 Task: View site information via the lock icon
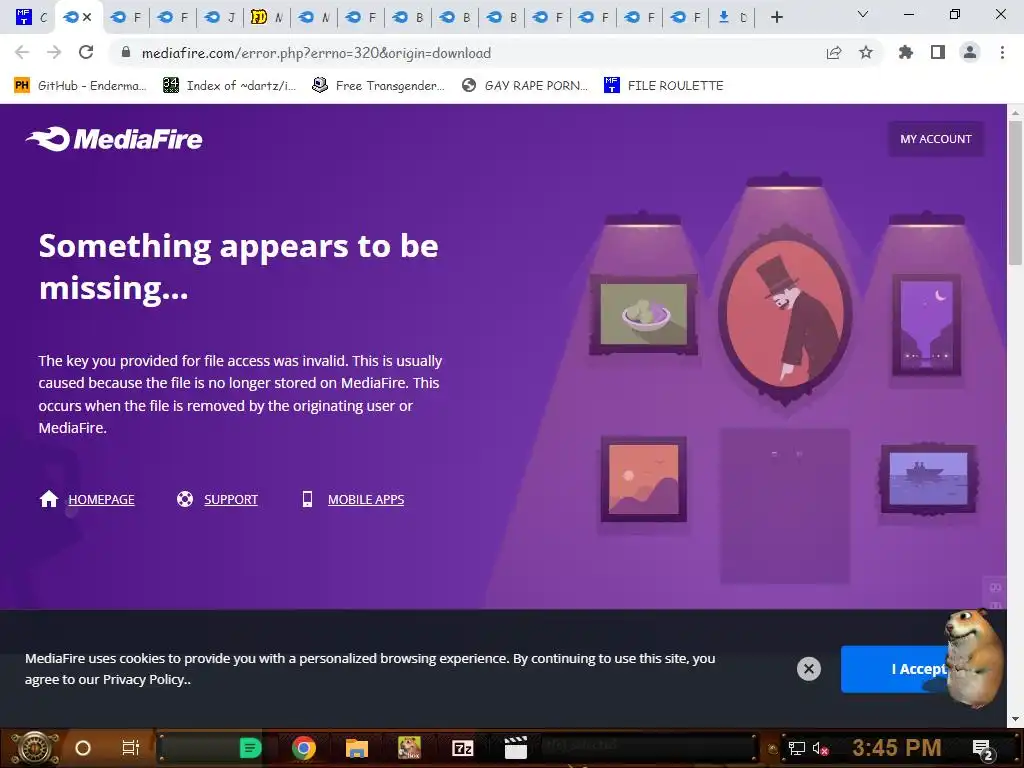click(x=126, y=52)
